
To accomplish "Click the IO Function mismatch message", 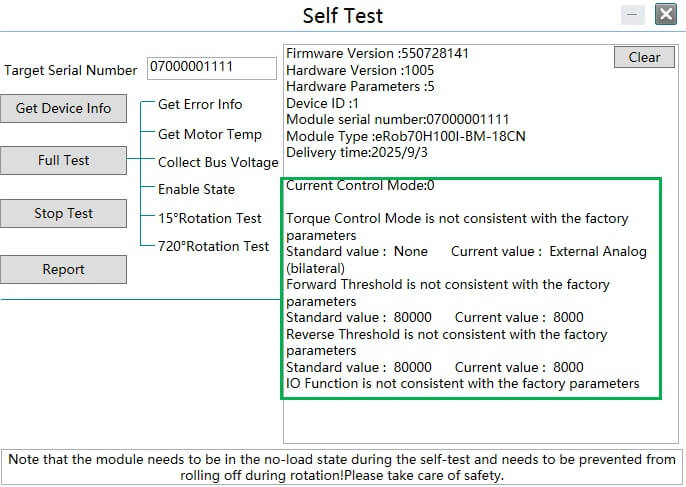I will [462, 383].
